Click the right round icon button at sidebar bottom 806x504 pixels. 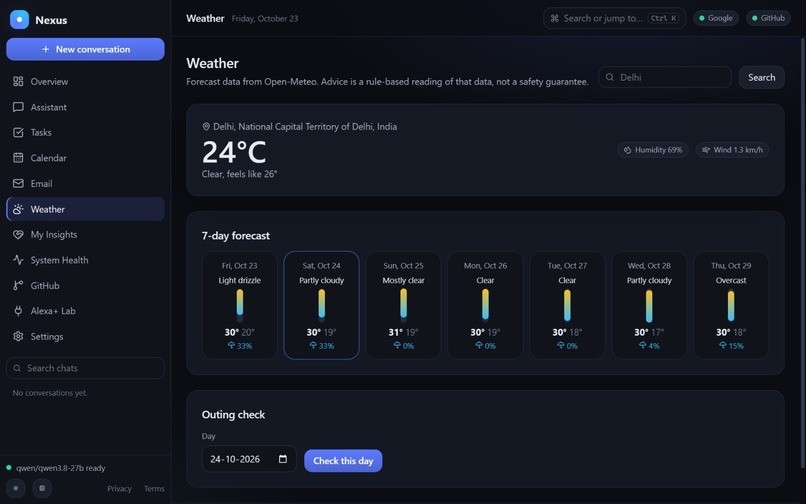tap(42, 488)
